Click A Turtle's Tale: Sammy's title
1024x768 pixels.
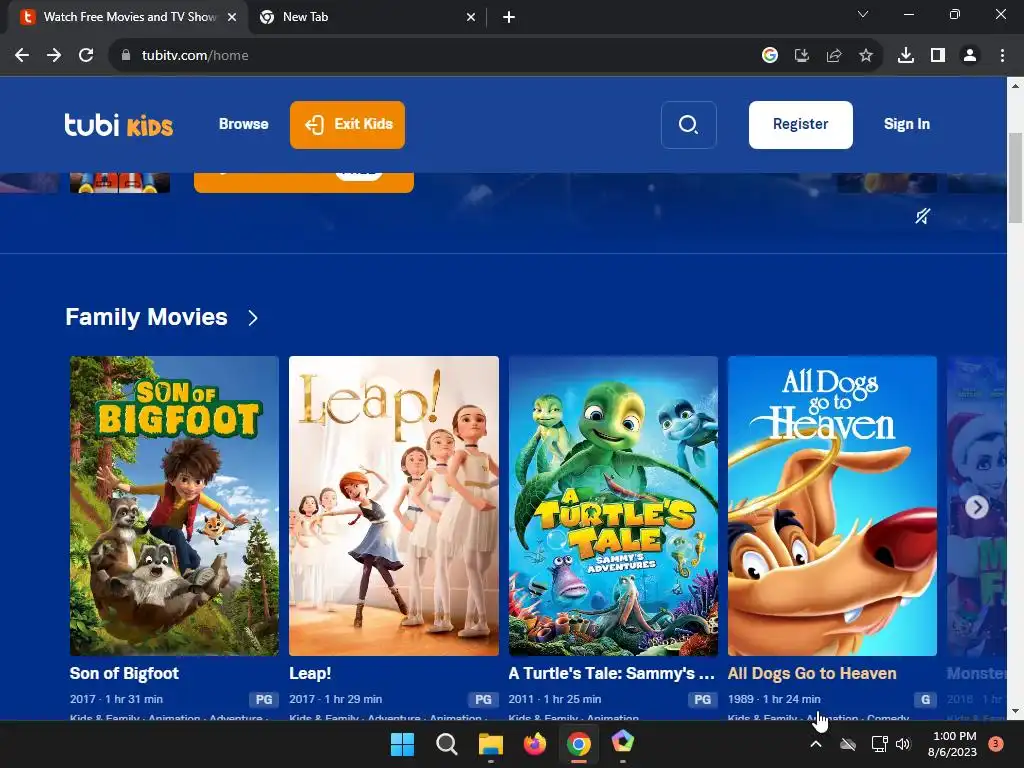tap(612, 673)
